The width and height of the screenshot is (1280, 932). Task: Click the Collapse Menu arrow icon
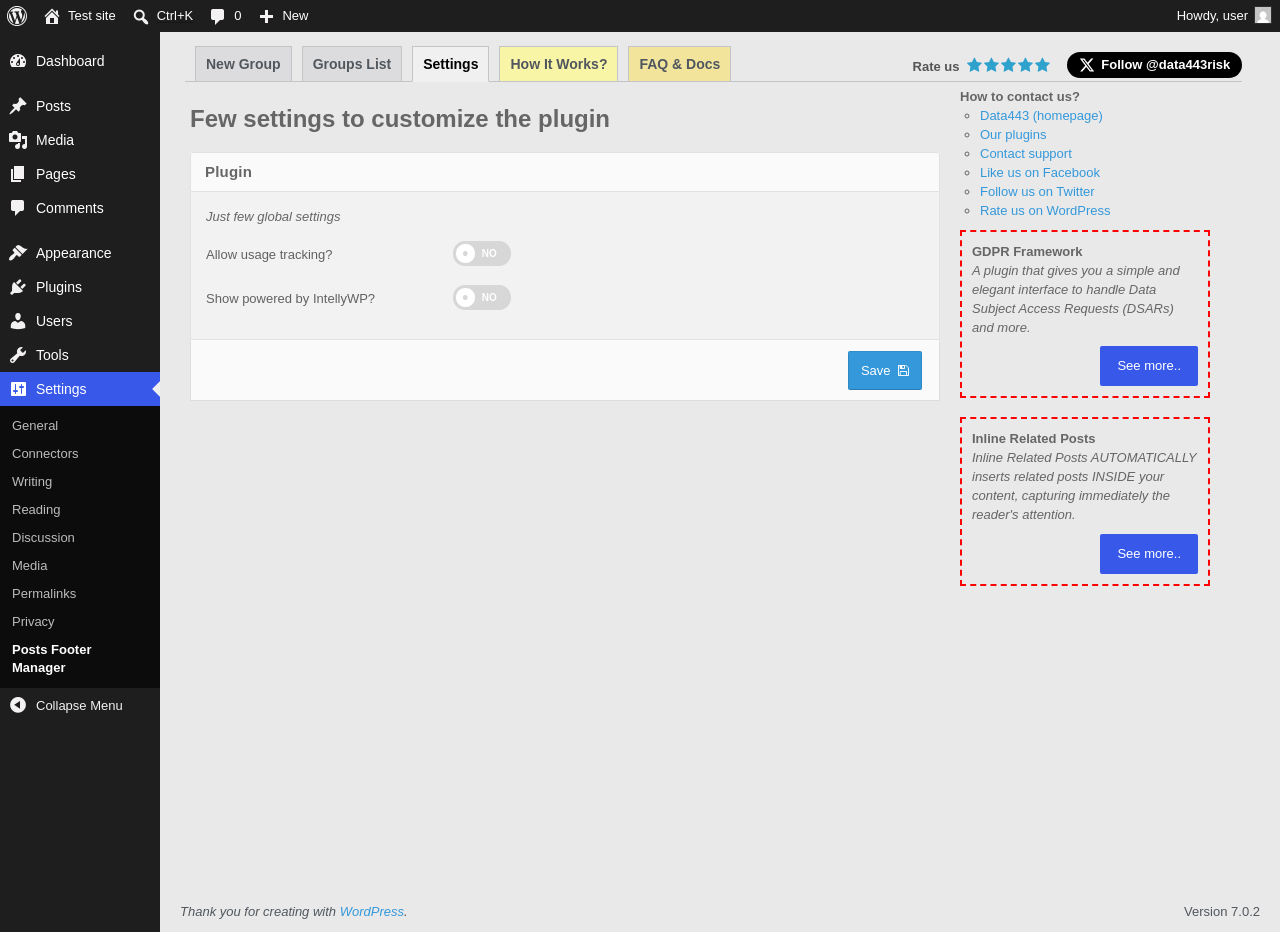(18, 705)
